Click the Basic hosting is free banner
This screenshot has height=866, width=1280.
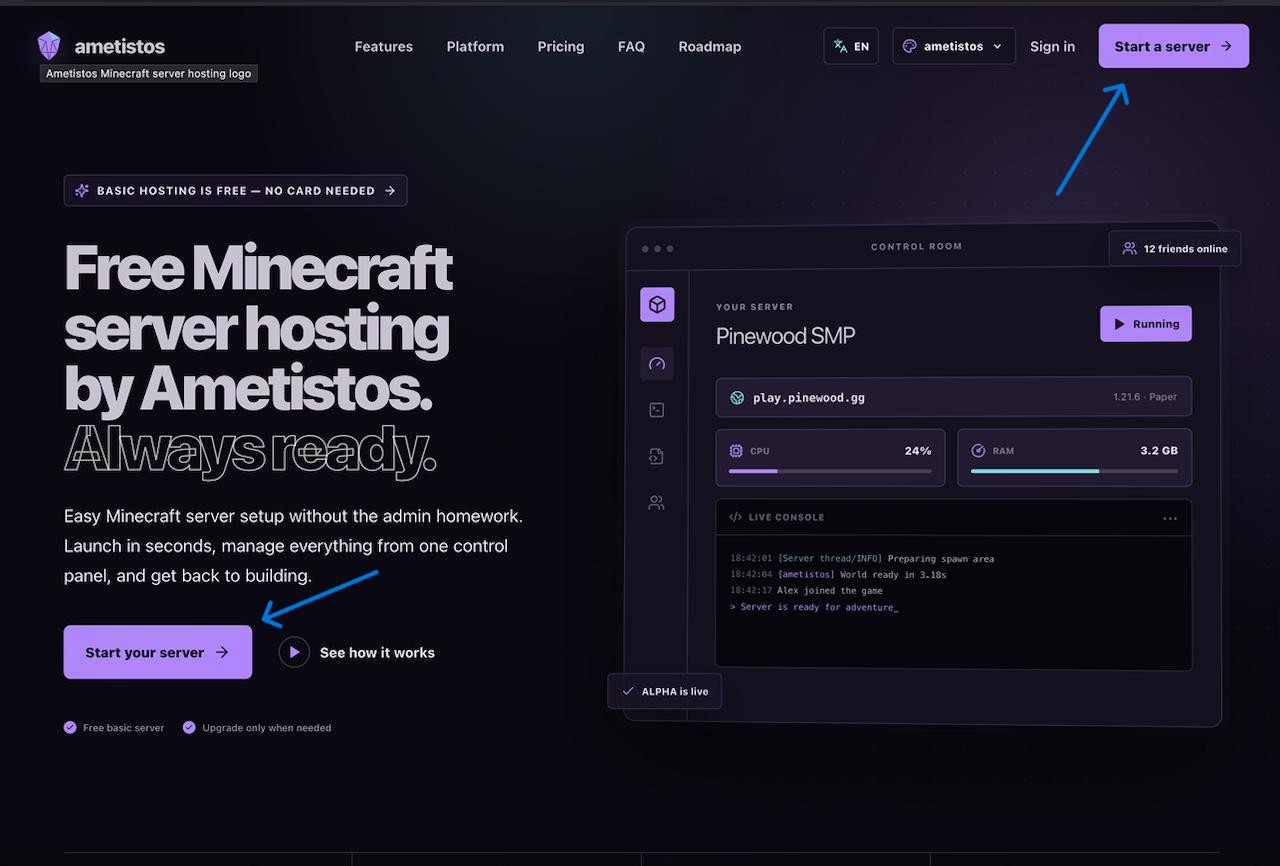tap(235, 191)
